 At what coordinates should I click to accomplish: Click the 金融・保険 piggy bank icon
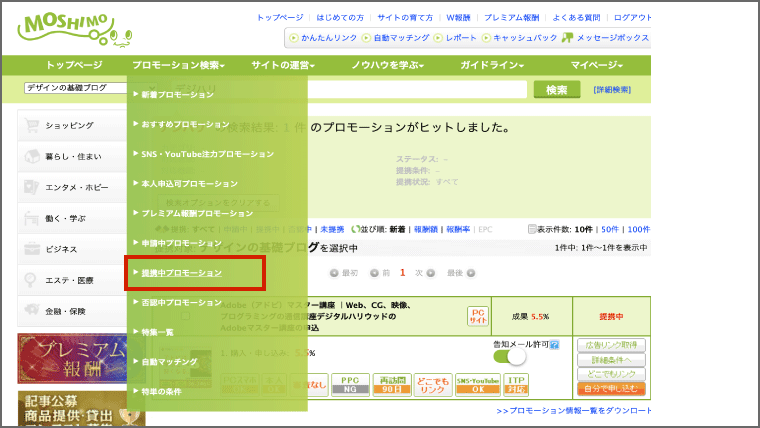(x=32, y=311)
